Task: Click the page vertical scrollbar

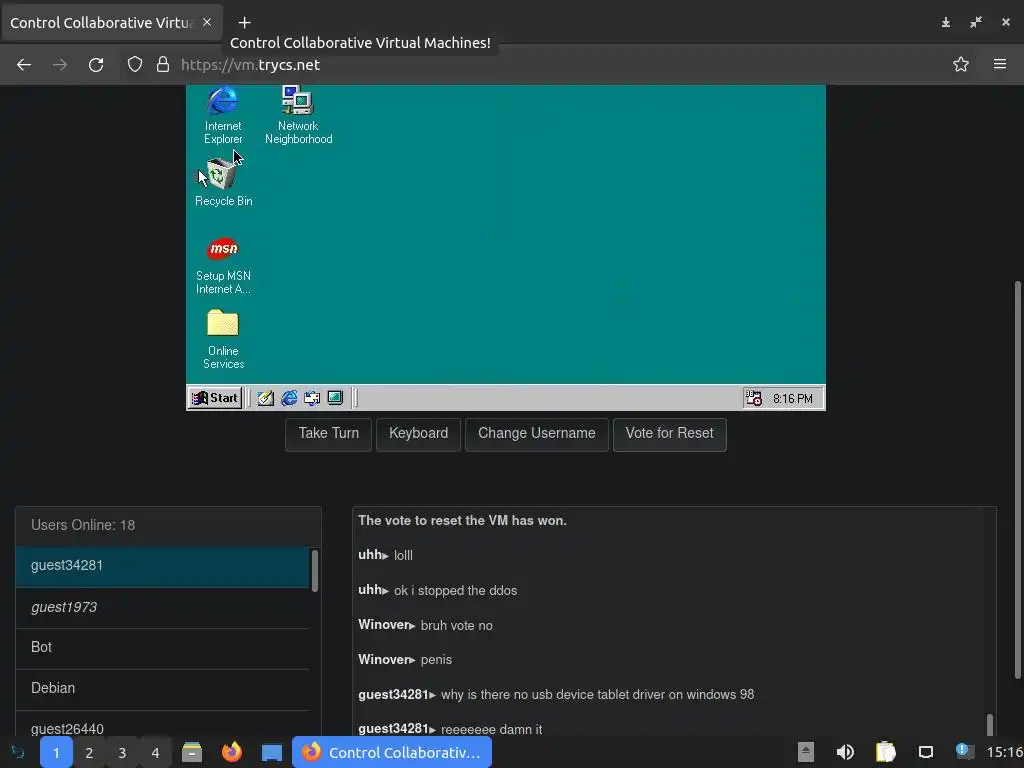Action: [x=1017, y=480]
